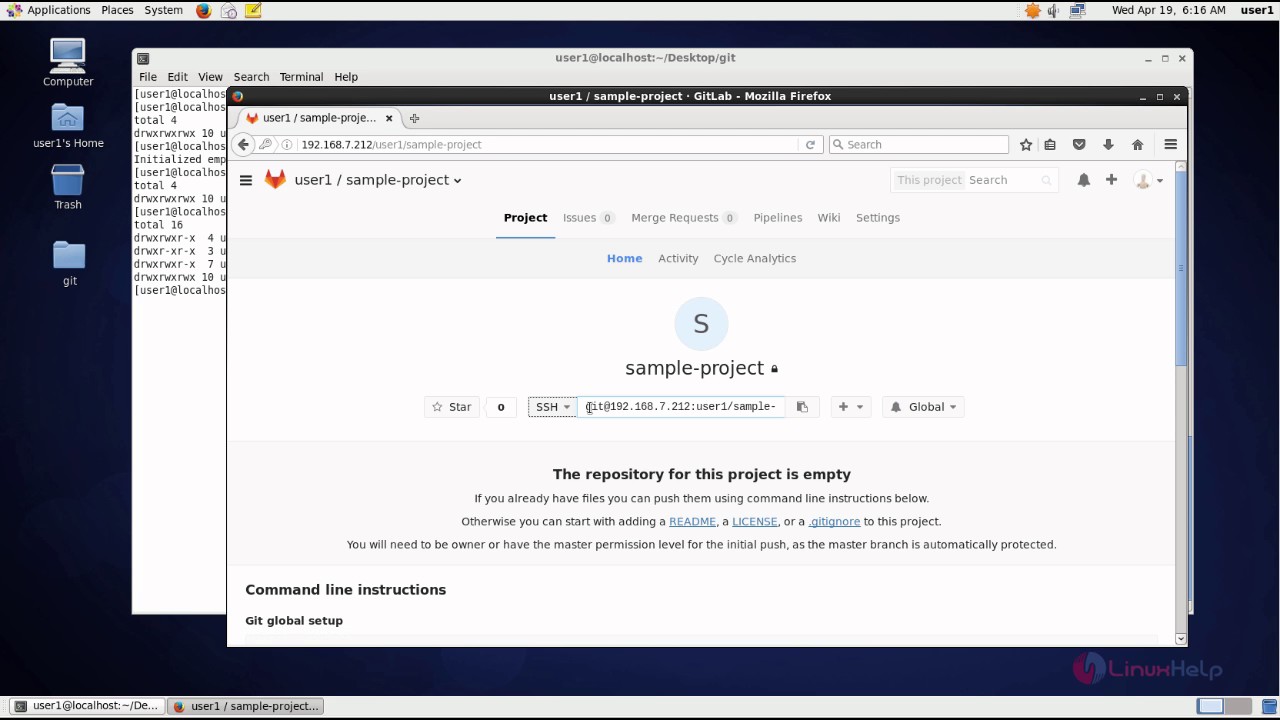Open the Places menu

(x=117, y=10)
